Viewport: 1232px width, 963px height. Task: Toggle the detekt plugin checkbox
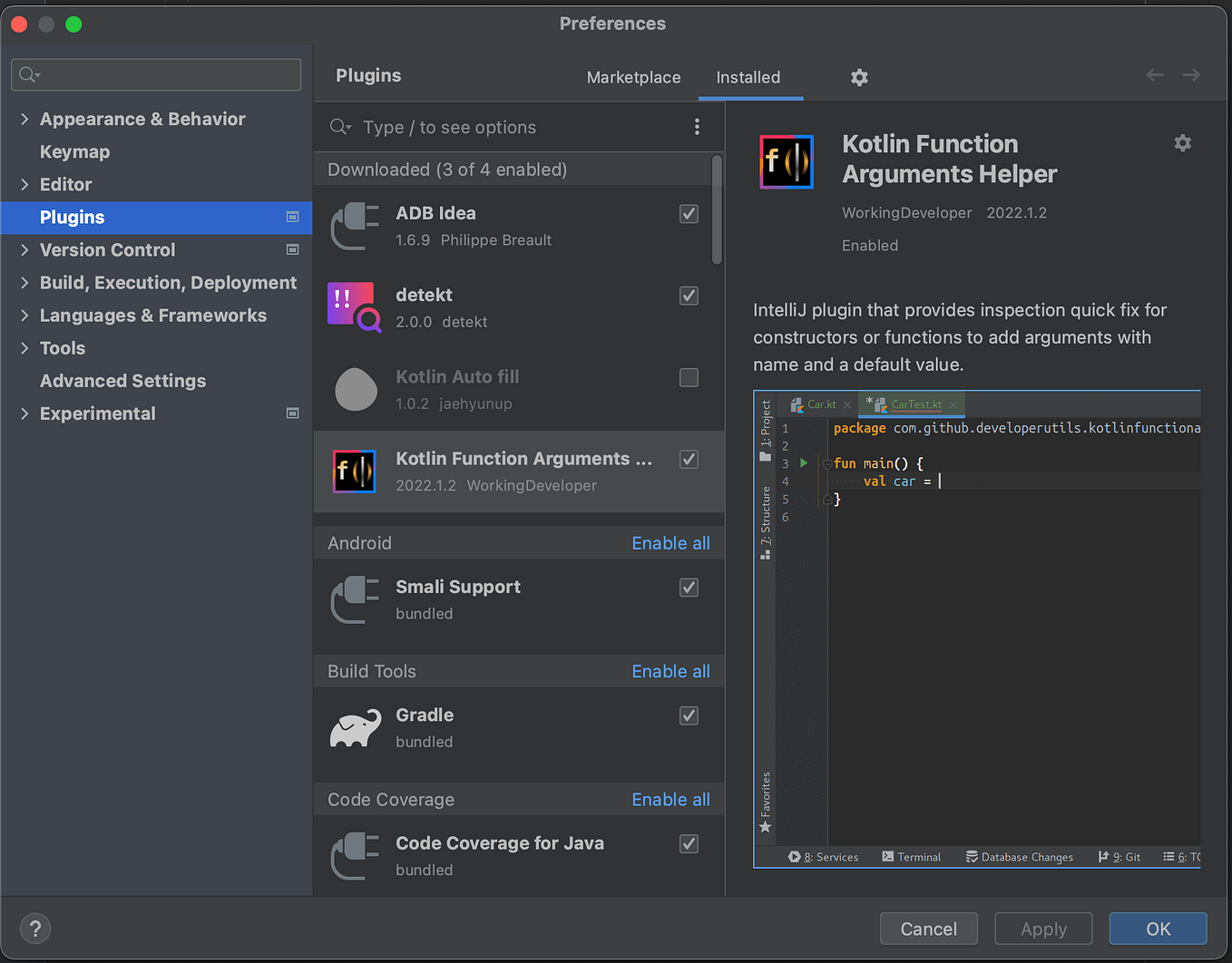click(688, 296)
